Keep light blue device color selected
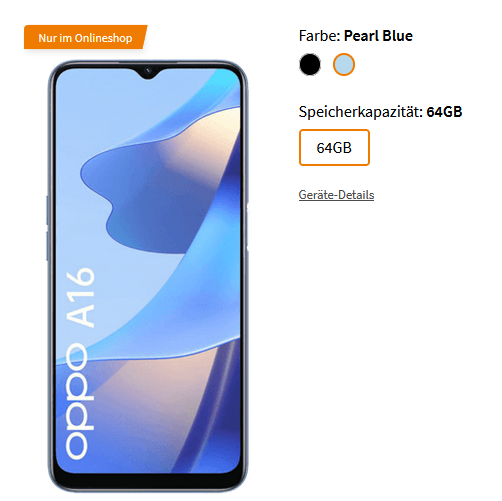Image resolution: width=502 pixels, height=501 pixels. click(344, 64)
